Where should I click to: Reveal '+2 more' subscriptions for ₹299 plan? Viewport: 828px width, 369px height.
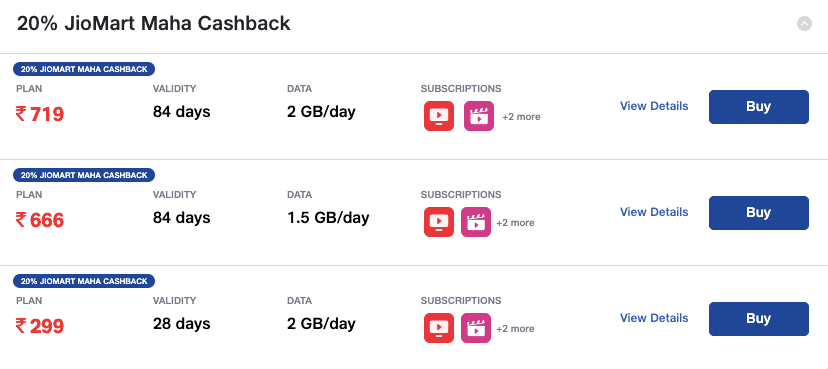tap(515, 329)
